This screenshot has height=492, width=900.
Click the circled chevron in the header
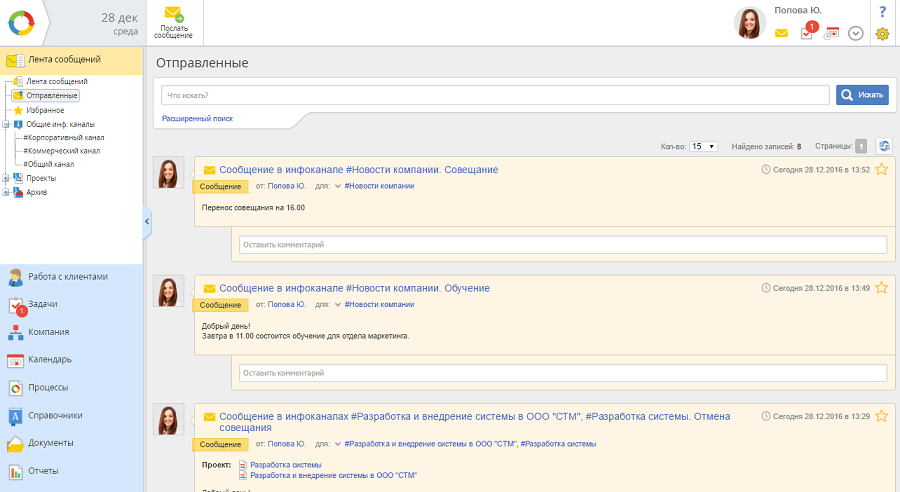(856, 33)
